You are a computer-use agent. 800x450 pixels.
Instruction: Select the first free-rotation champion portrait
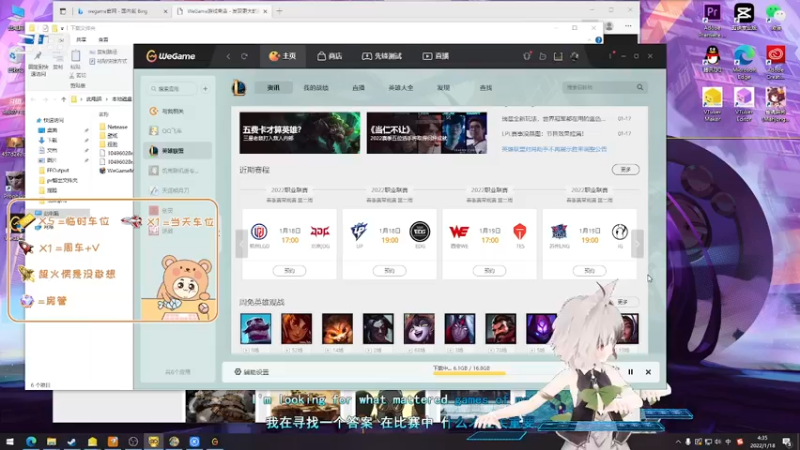click(256, 329)
